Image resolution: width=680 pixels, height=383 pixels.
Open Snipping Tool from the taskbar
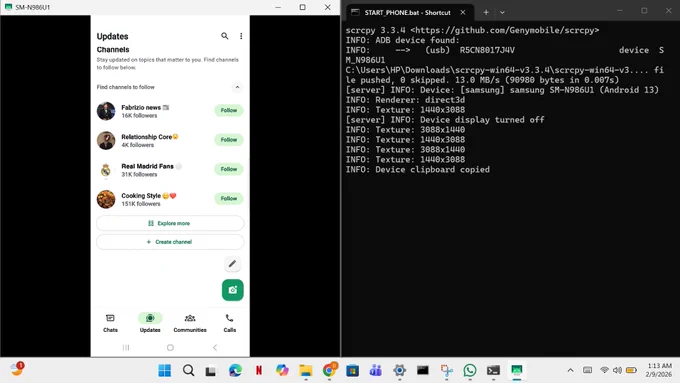point(447,370)
